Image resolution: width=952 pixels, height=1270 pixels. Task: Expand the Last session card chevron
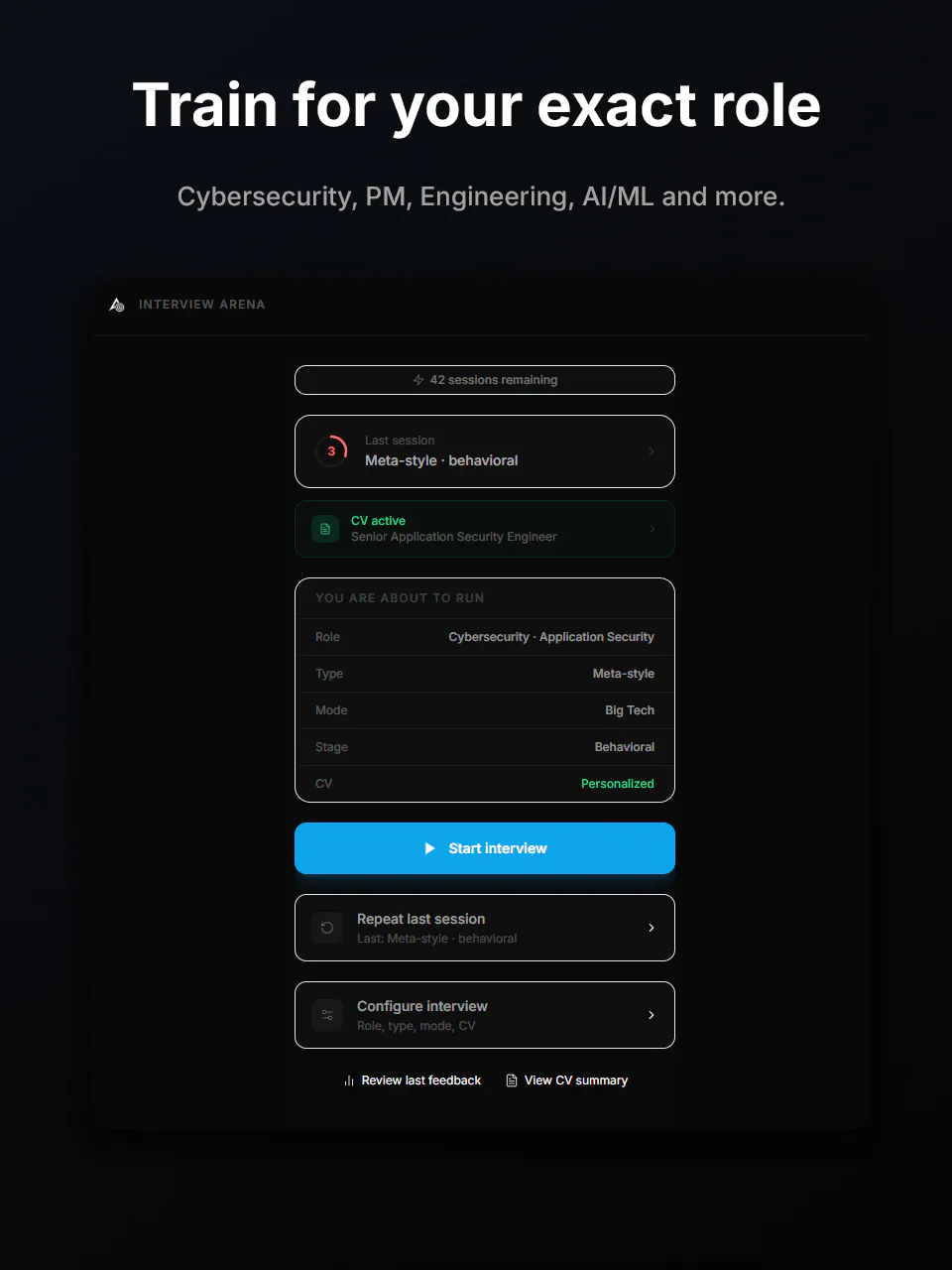(652, 451)
